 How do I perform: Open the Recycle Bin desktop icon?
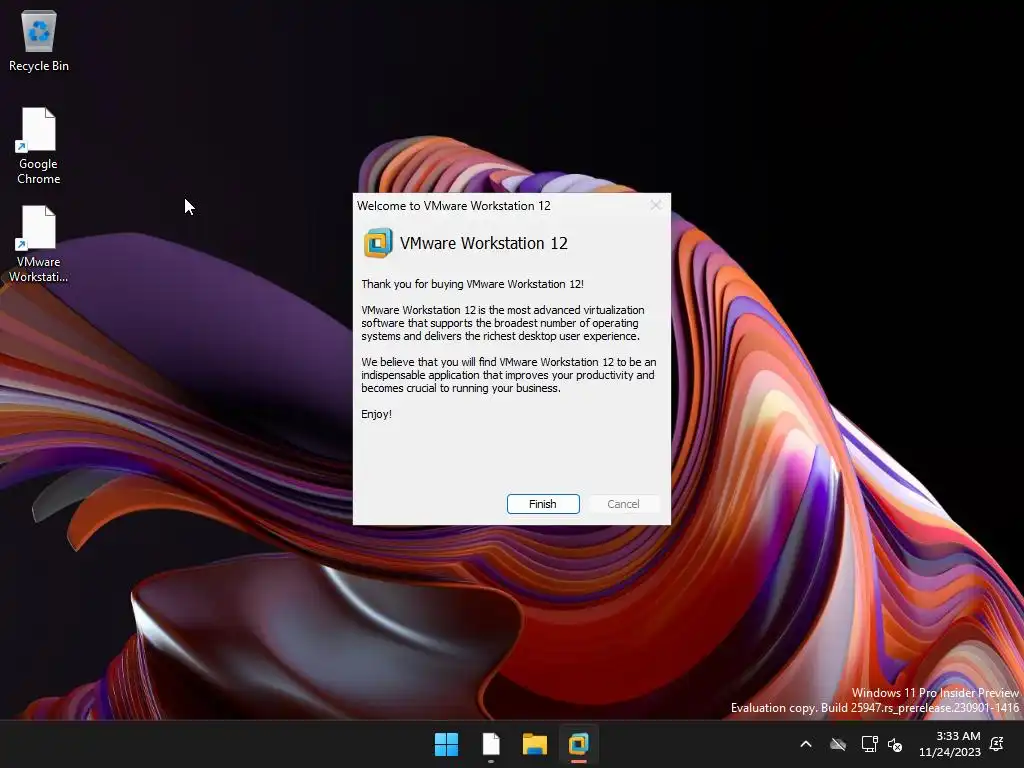[39, 40]
